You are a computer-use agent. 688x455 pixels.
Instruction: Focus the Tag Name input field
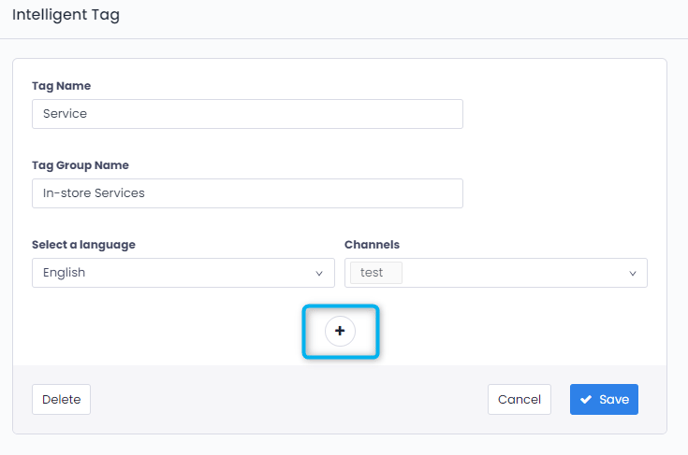[247, 114]
